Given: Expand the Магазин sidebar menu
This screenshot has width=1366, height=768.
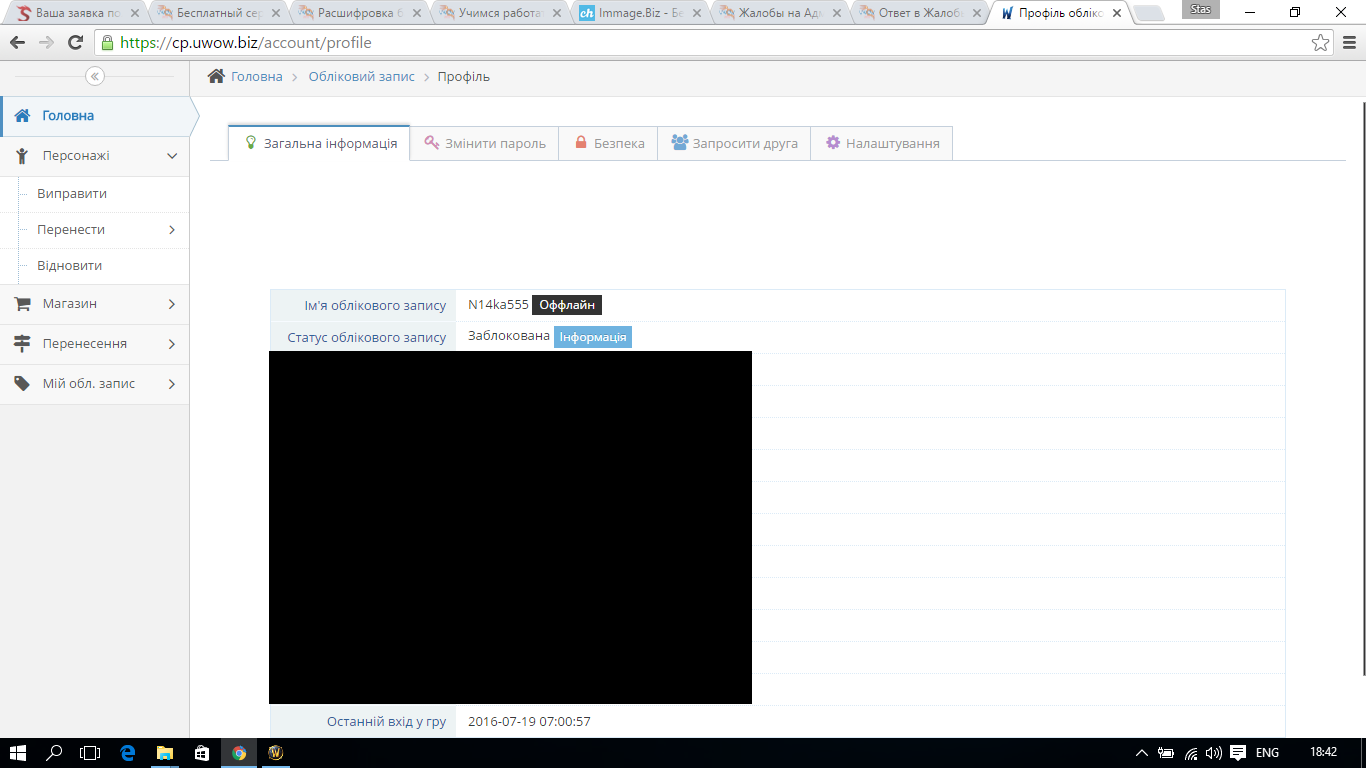Looking at the screenshot, I should [x=95, y=304].
